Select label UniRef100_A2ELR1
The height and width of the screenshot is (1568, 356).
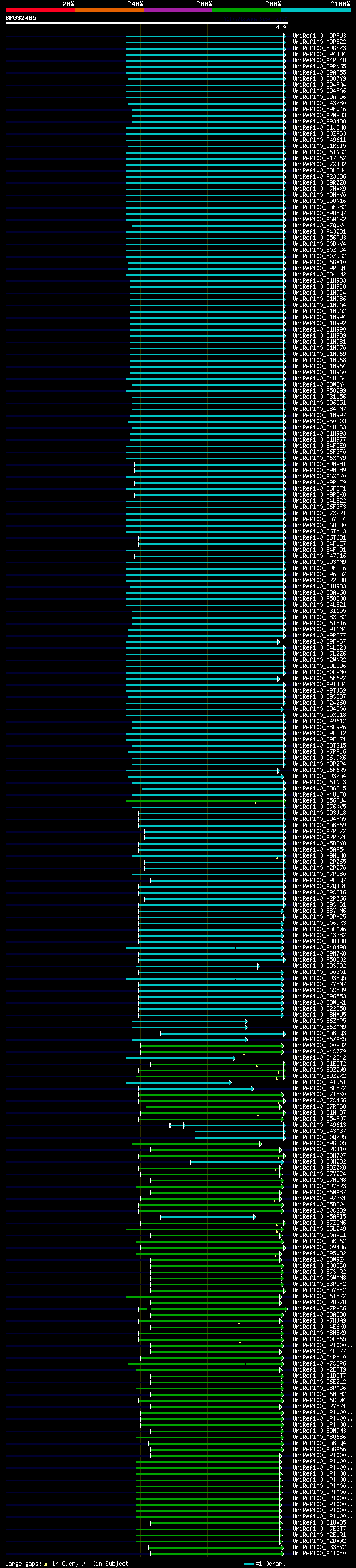(x=319, y=1535)
